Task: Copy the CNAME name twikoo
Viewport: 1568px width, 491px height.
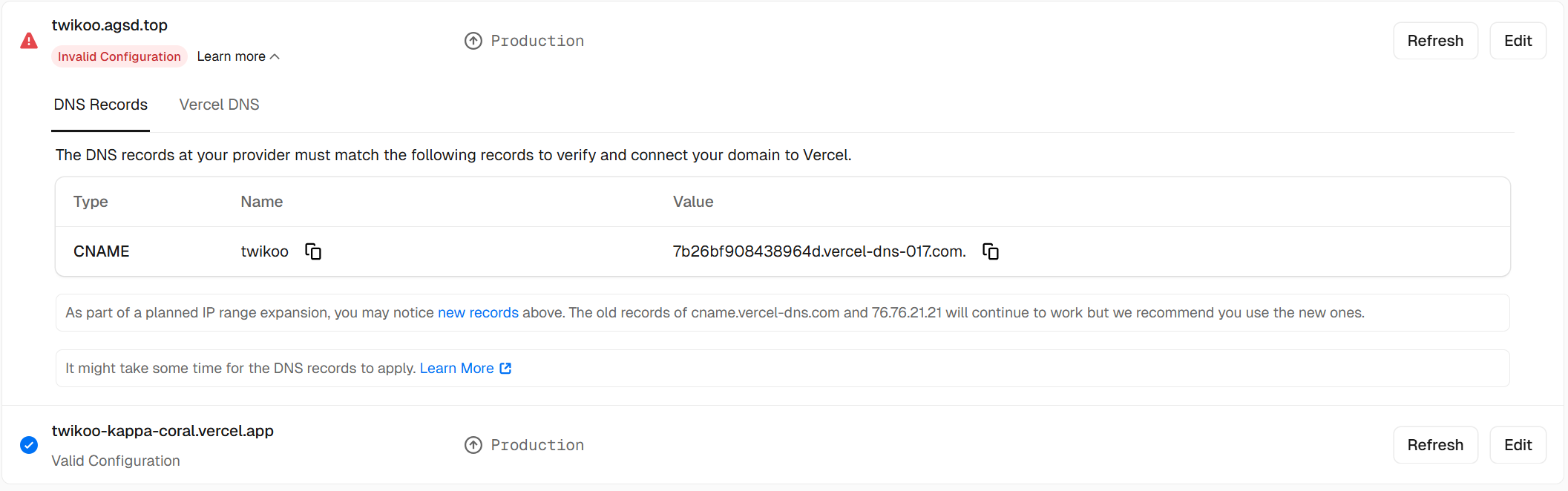Action: pyautogui.click(x=313, y=251)
